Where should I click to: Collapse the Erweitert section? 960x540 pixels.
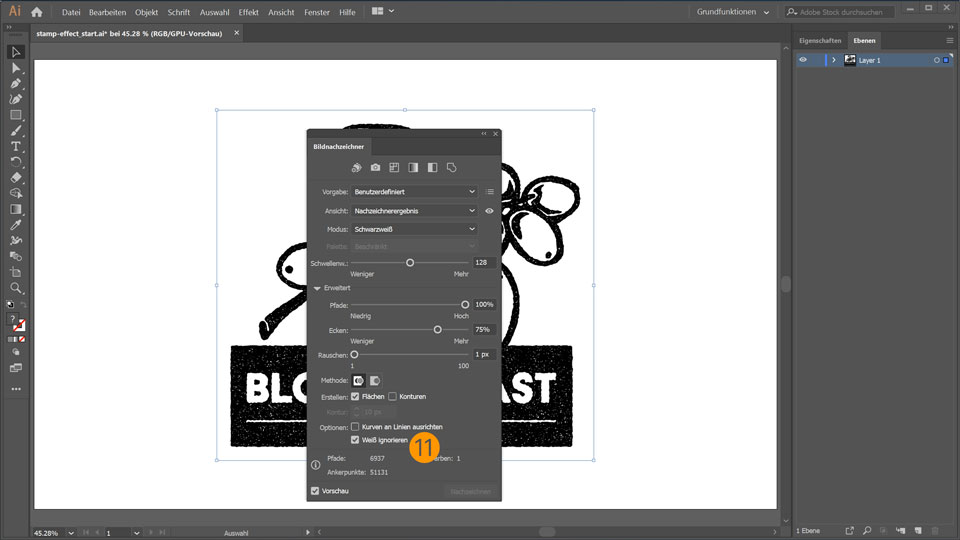(317, 288)
